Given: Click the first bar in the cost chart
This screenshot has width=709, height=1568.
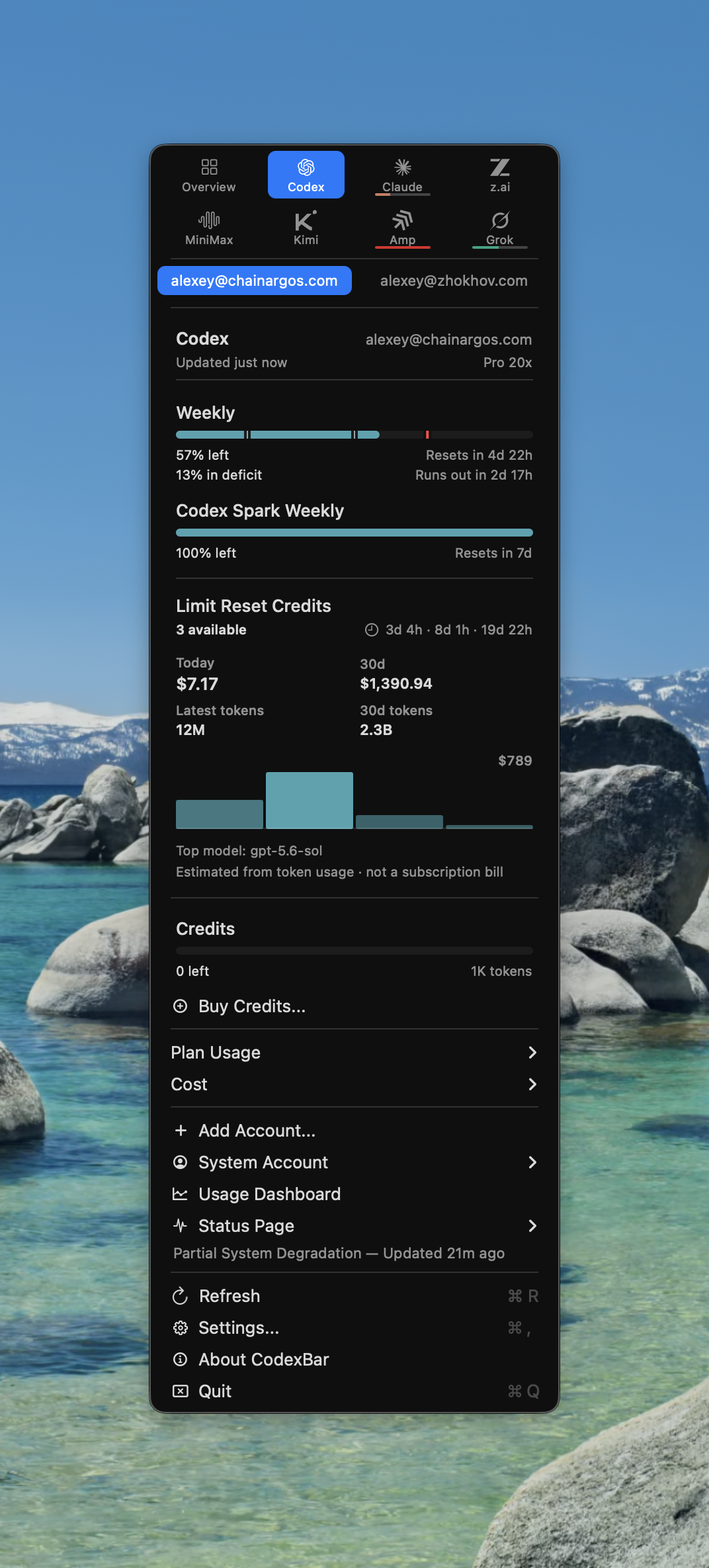Looking at the screenshot, I should [220, 814].
